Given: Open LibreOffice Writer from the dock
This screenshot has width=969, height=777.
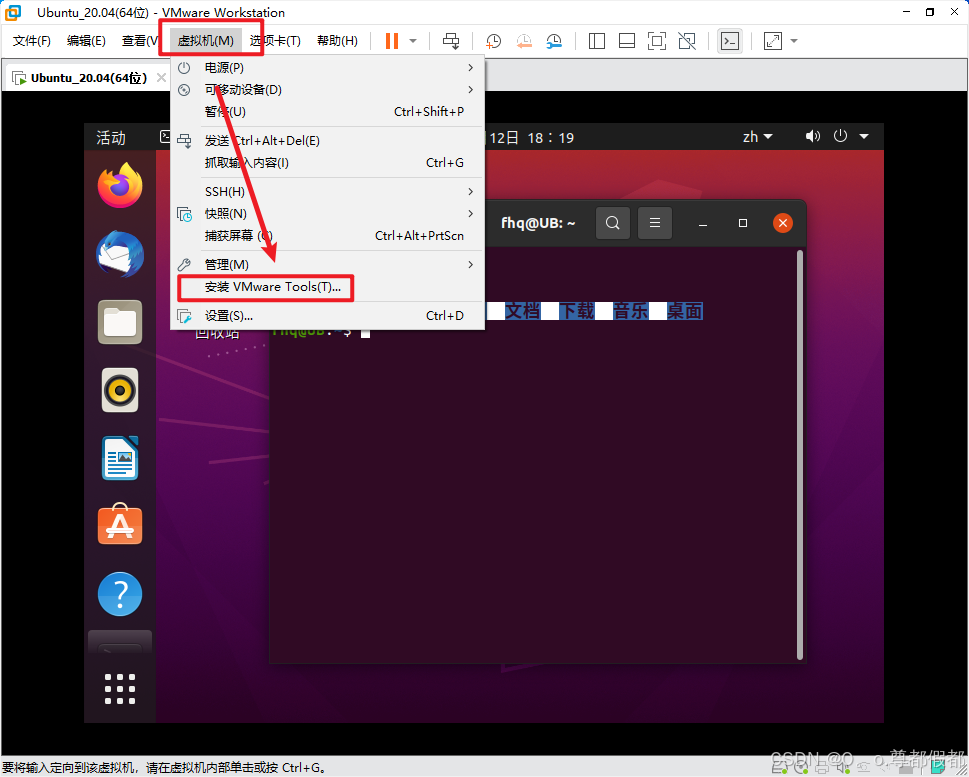Looking at the screenshot, I should pos(120,458).
